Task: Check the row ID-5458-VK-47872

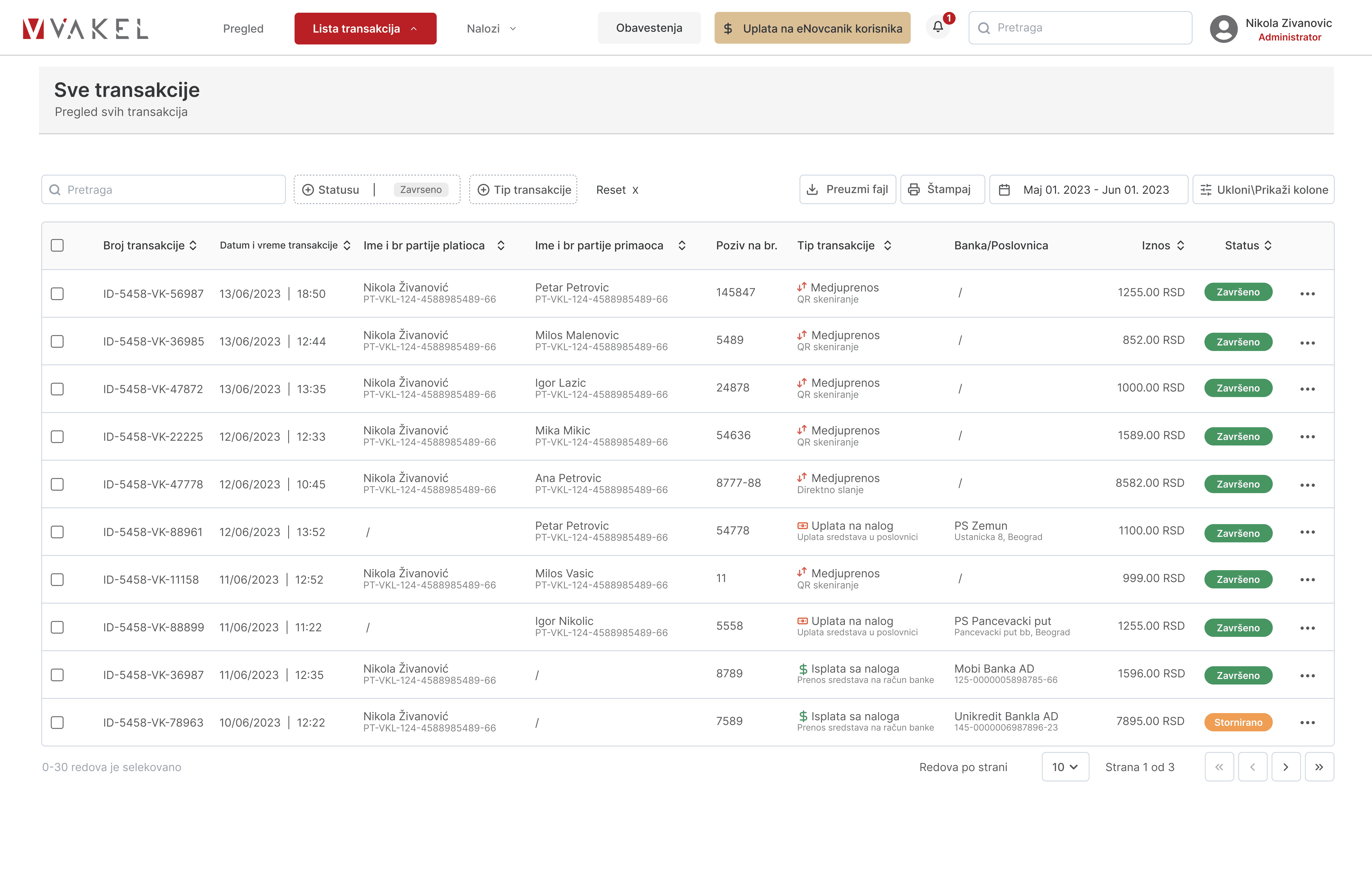Action: pos(57,389)
